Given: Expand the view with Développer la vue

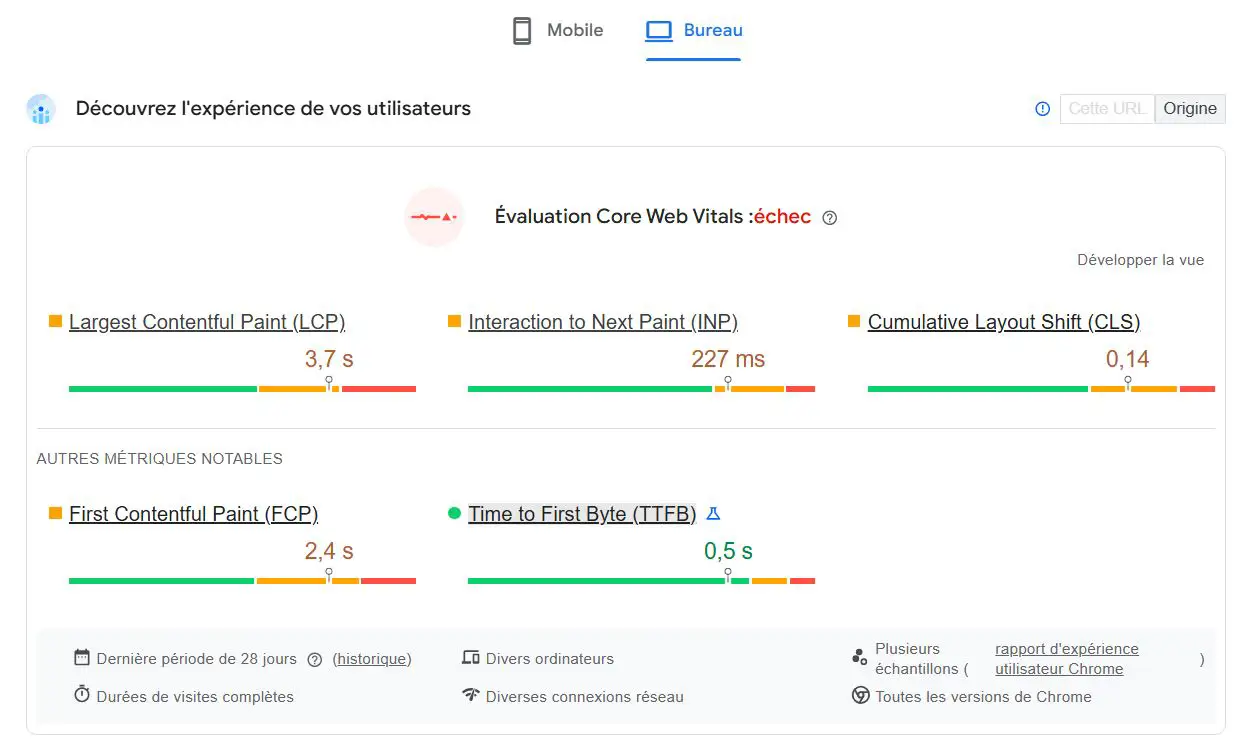Looking at the screenshot, I should 1140,260.
